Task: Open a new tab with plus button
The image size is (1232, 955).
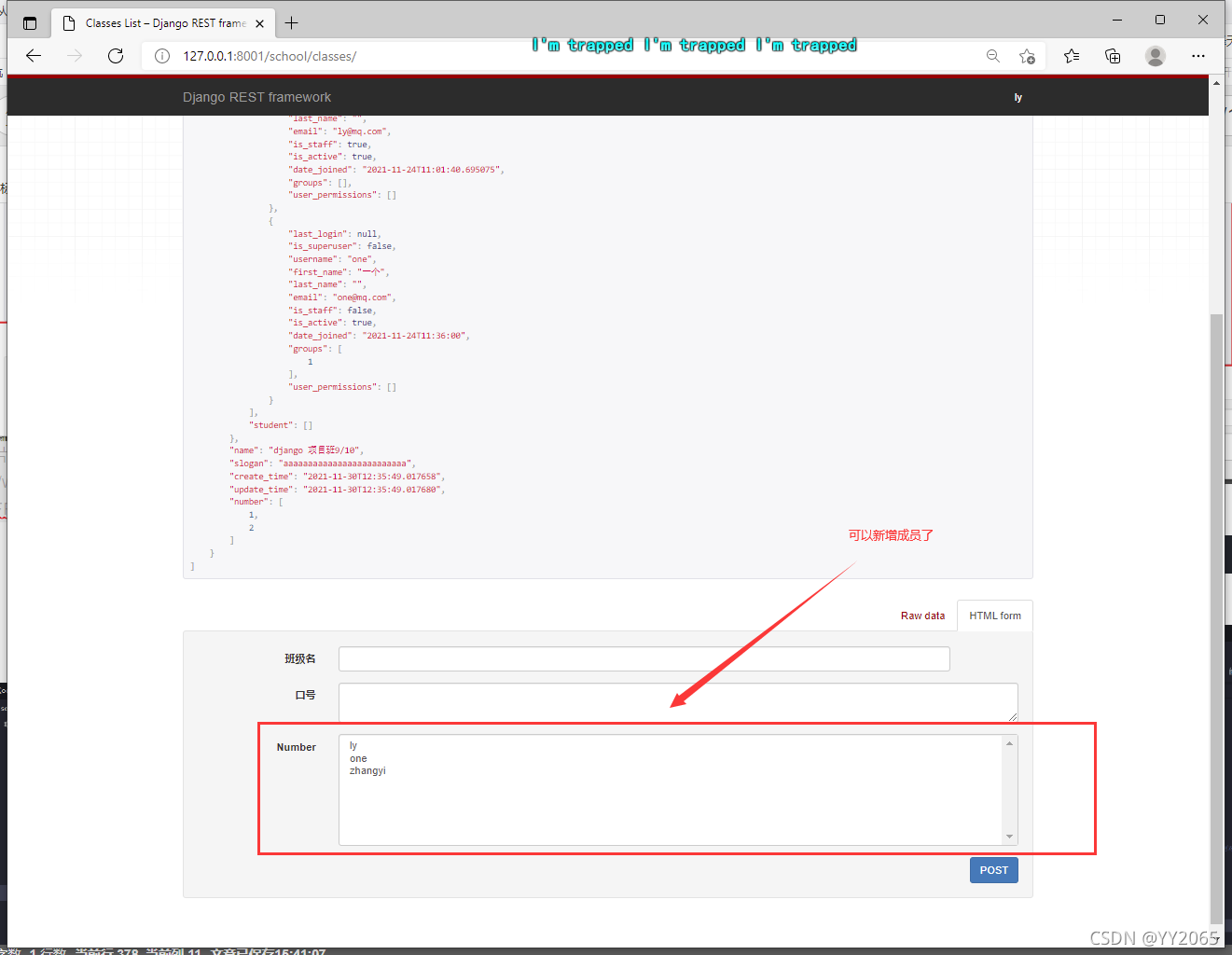Action: click(x=292, y=23)
